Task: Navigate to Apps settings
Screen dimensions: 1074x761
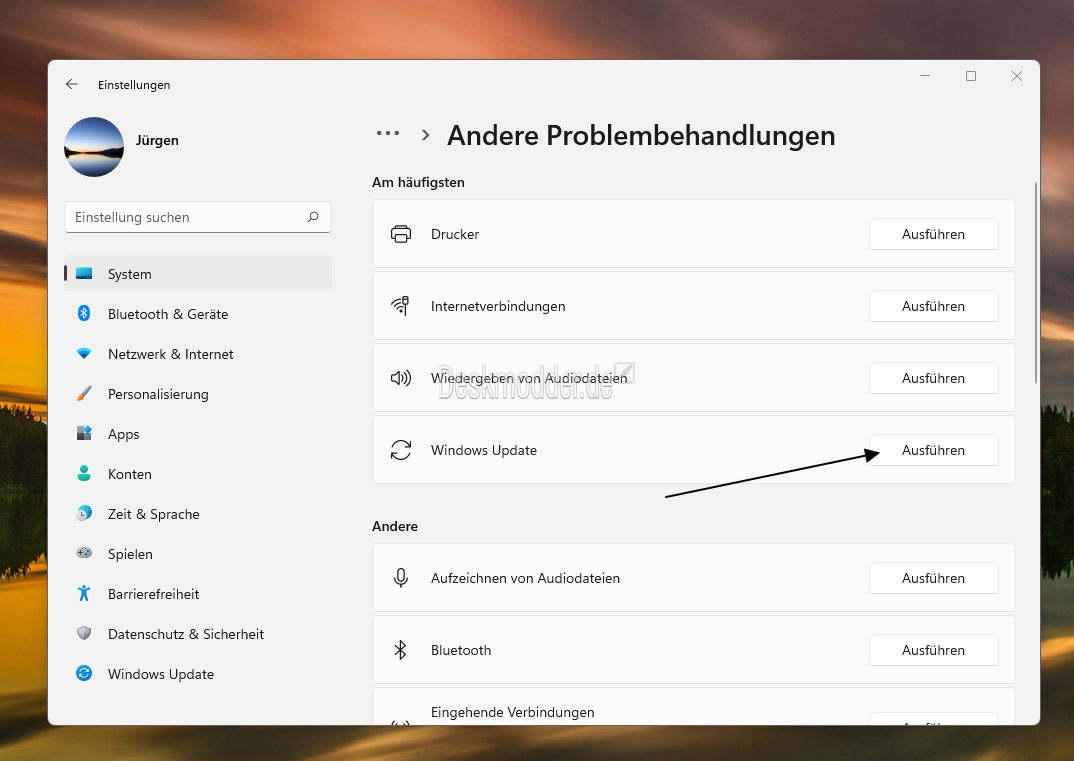Action: (198, 434)
